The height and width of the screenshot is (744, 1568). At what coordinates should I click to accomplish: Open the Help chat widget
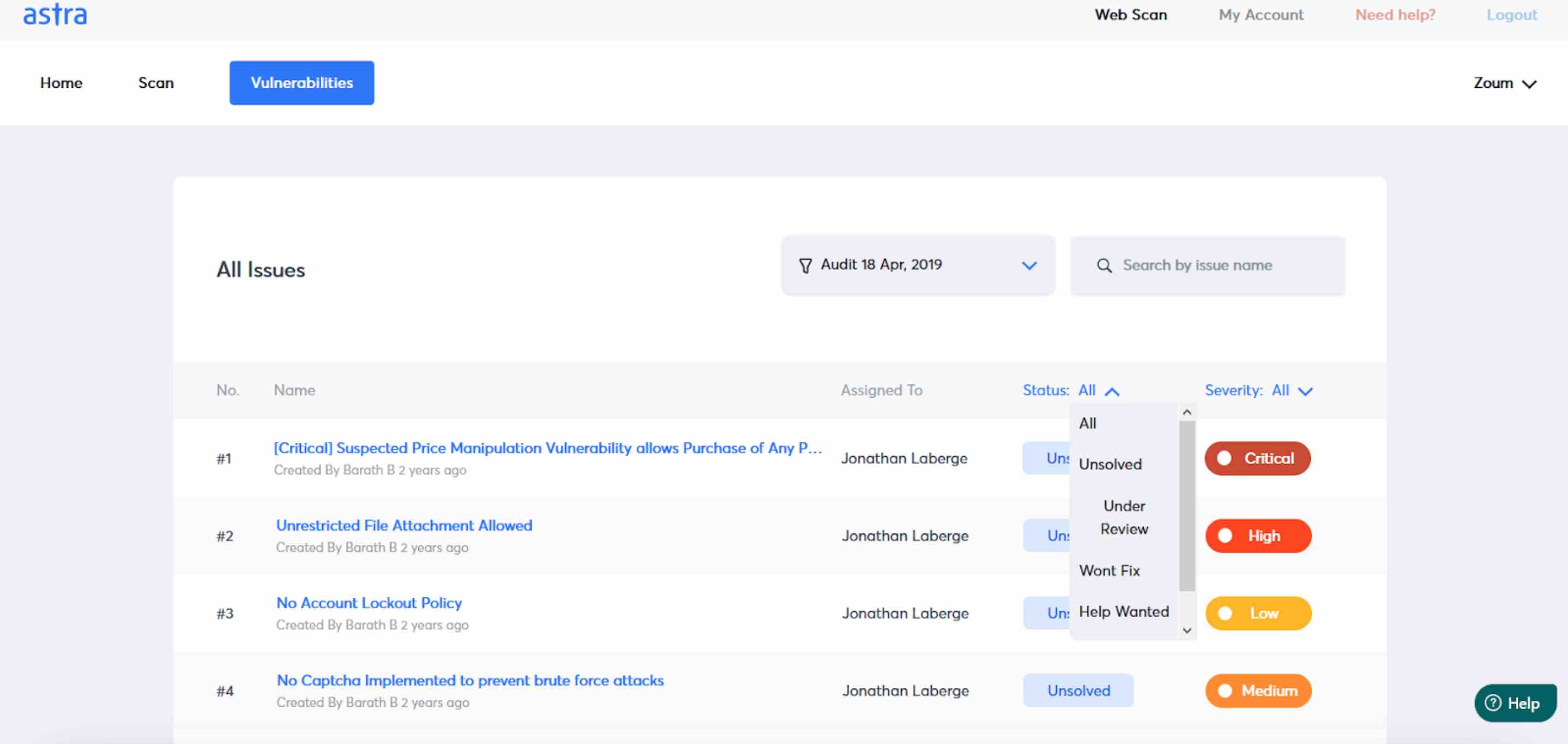point(1515,703)
